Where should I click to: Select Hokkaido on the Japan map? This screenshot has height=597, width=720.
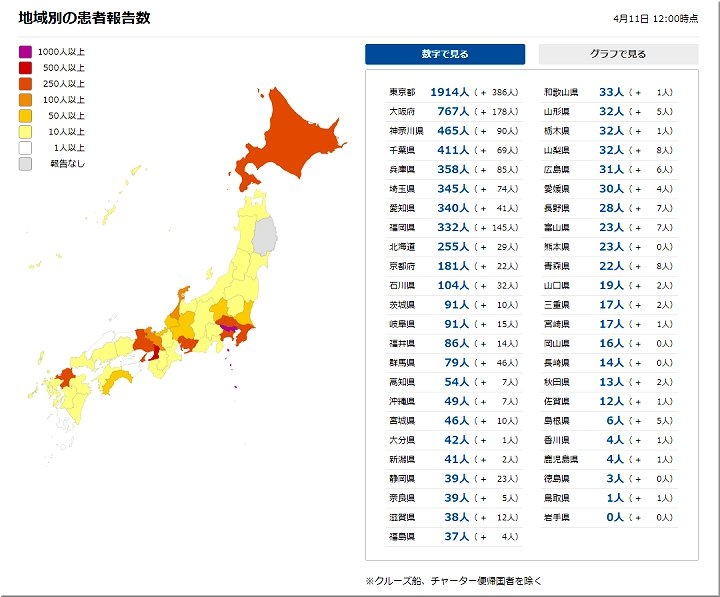pyautogui.click(x=290, y=135)
